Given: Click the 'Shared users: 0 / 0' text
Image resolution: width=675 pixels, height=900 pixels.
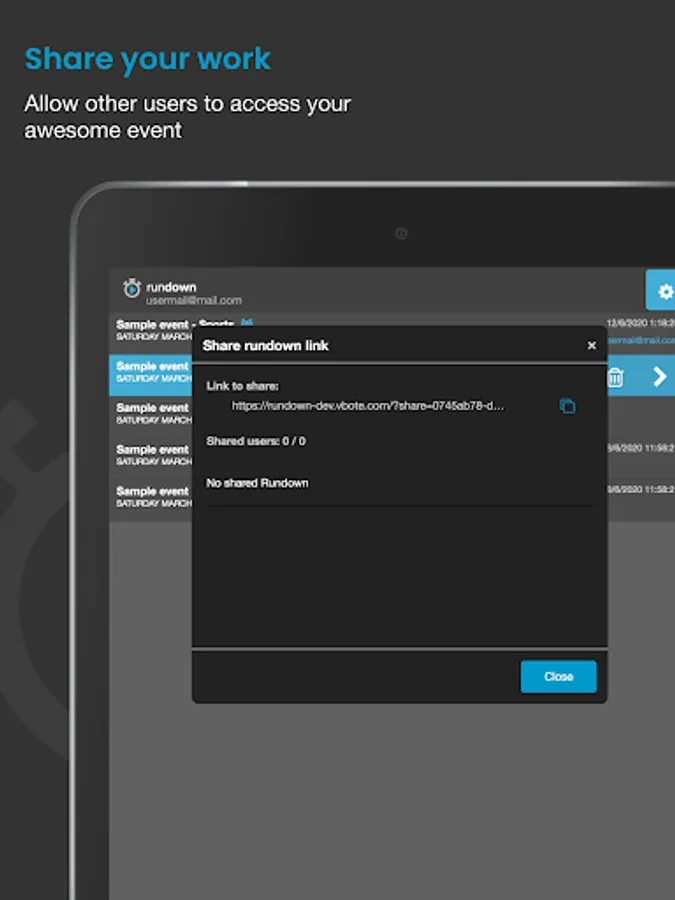Looking at the screenshot, I should pos(256,441).
